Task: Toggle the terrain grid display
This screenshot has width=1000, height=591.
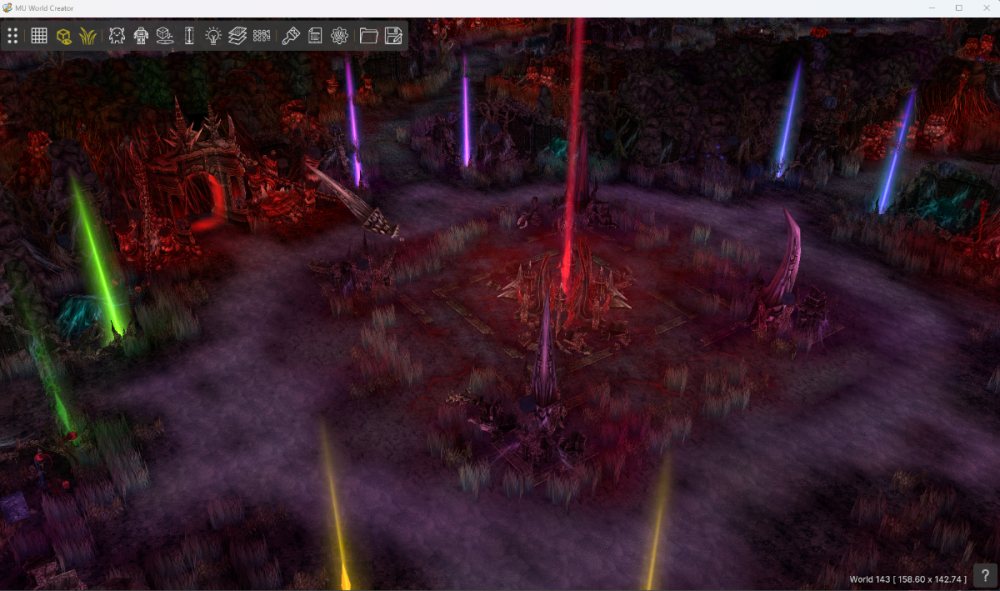Action: point(39,36)
